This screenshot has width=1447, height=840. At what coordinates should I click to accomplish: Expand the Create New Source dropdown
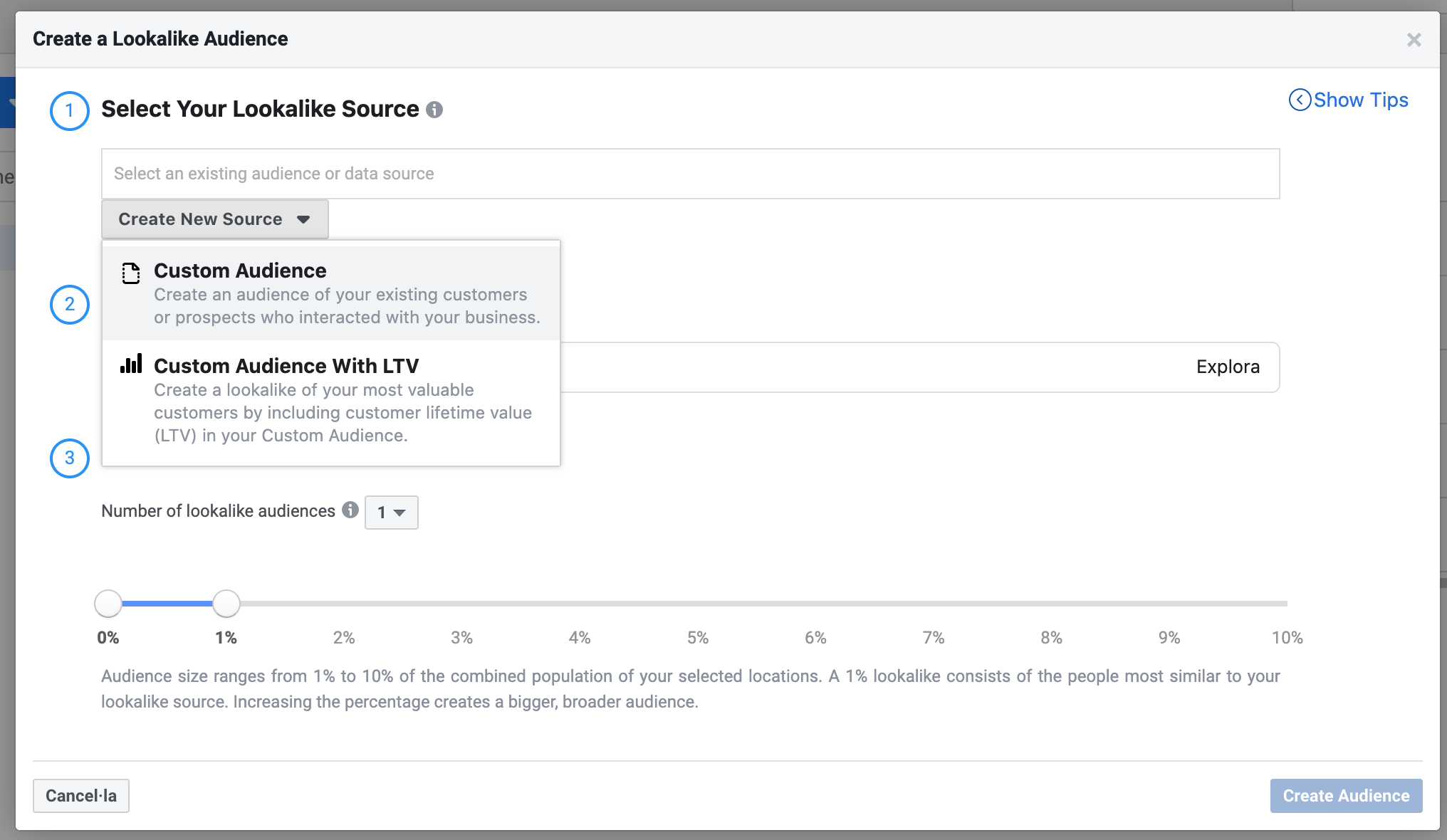(x=214, y=219)
